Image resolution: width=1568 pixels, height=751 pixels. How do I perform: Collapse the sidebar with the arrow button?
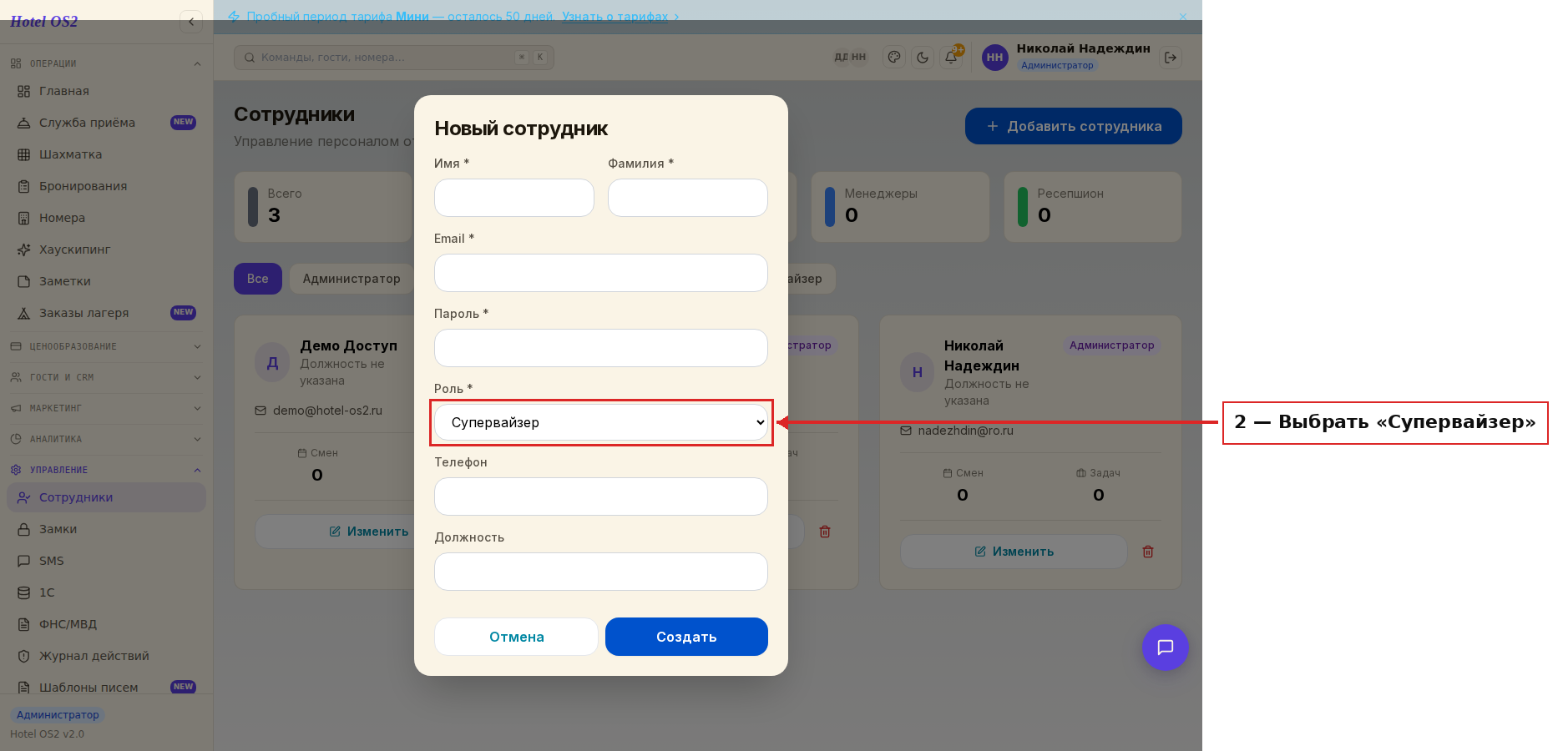click(191, 22)
